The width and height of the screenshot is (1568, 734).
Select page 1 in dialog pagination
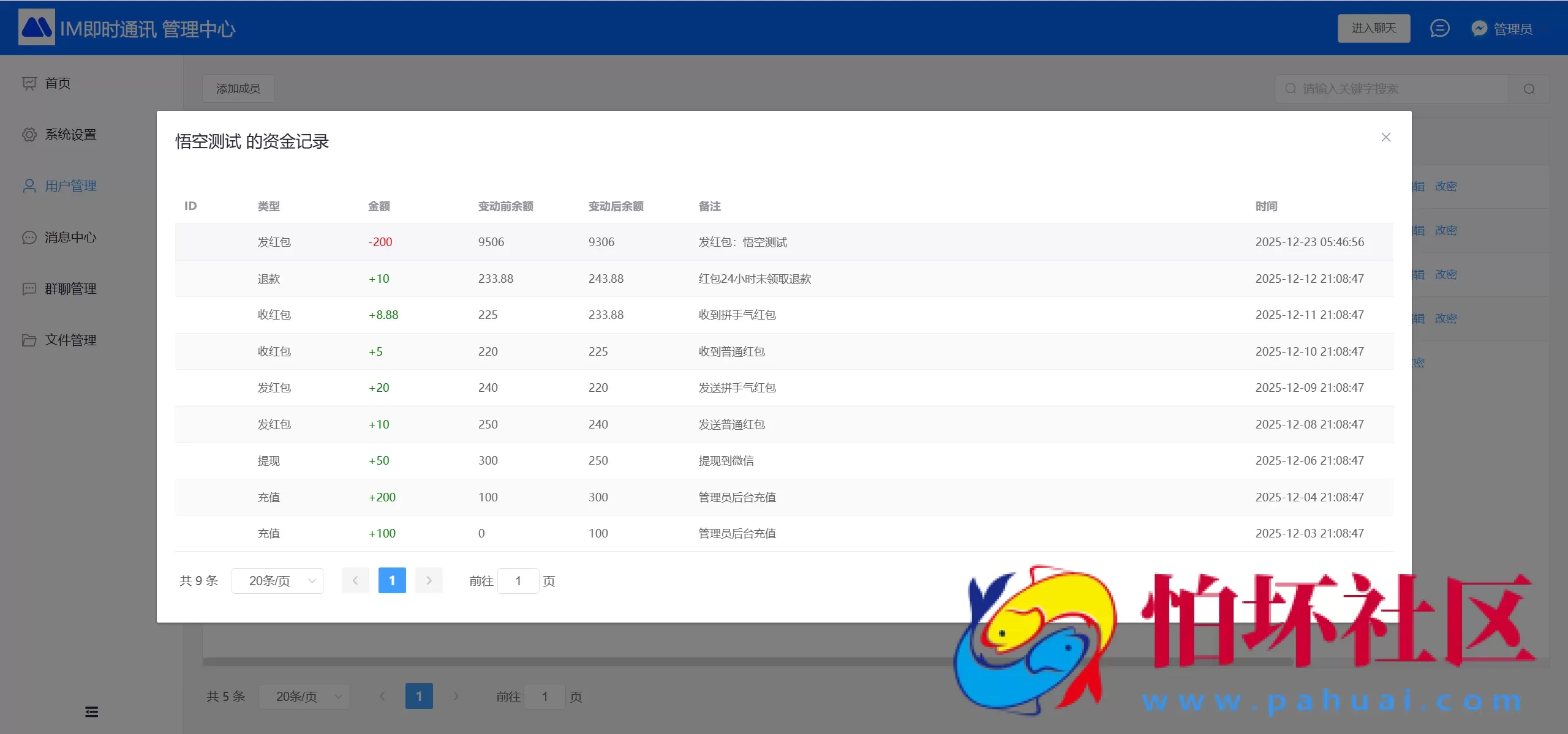click(392, 580)
